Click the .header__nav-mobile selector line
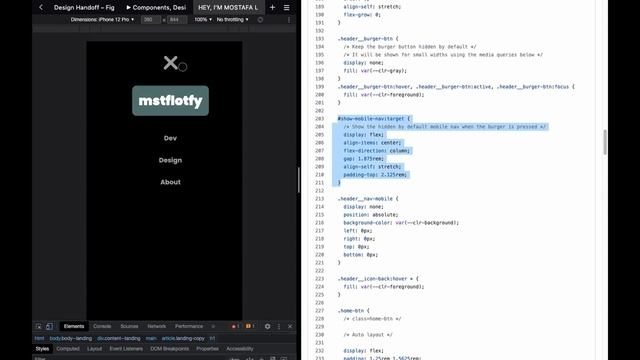The image size is (640, 360). tap(368, 199)
